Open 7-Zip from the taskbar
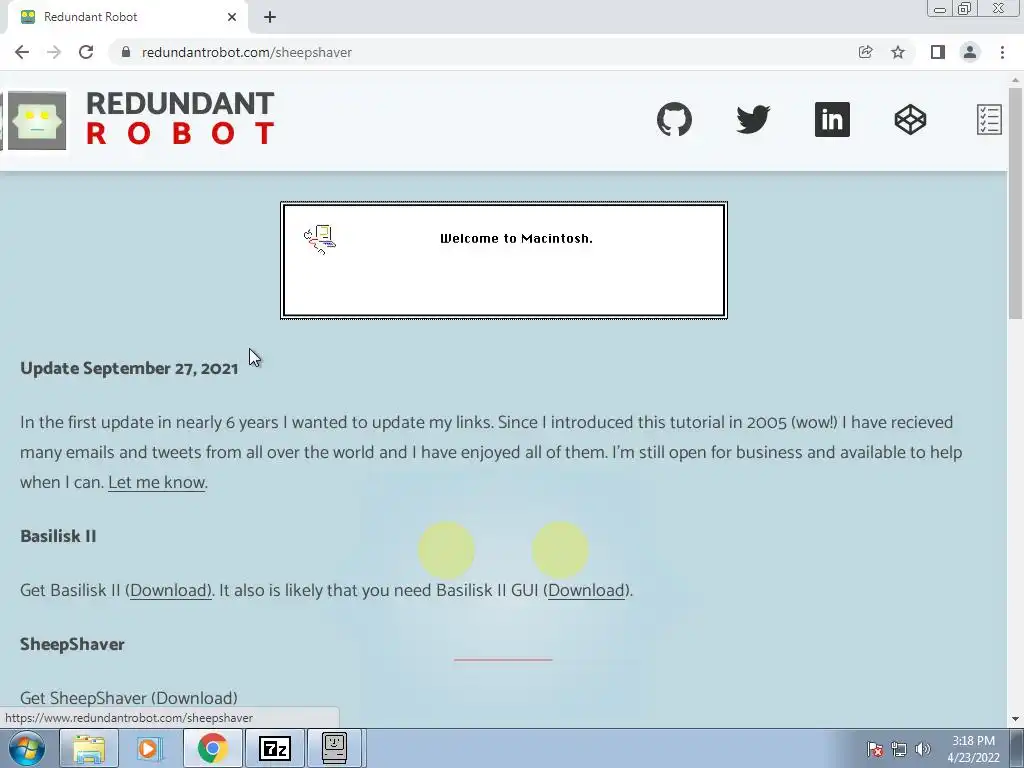This screenshot has width=1024, height=768. [274, 748]
